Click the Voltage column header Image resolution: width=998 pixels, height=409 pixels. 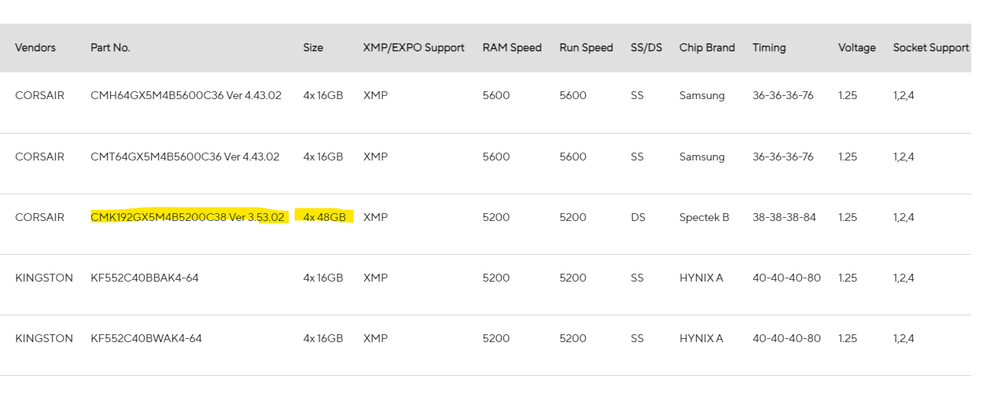coord(857,48)
